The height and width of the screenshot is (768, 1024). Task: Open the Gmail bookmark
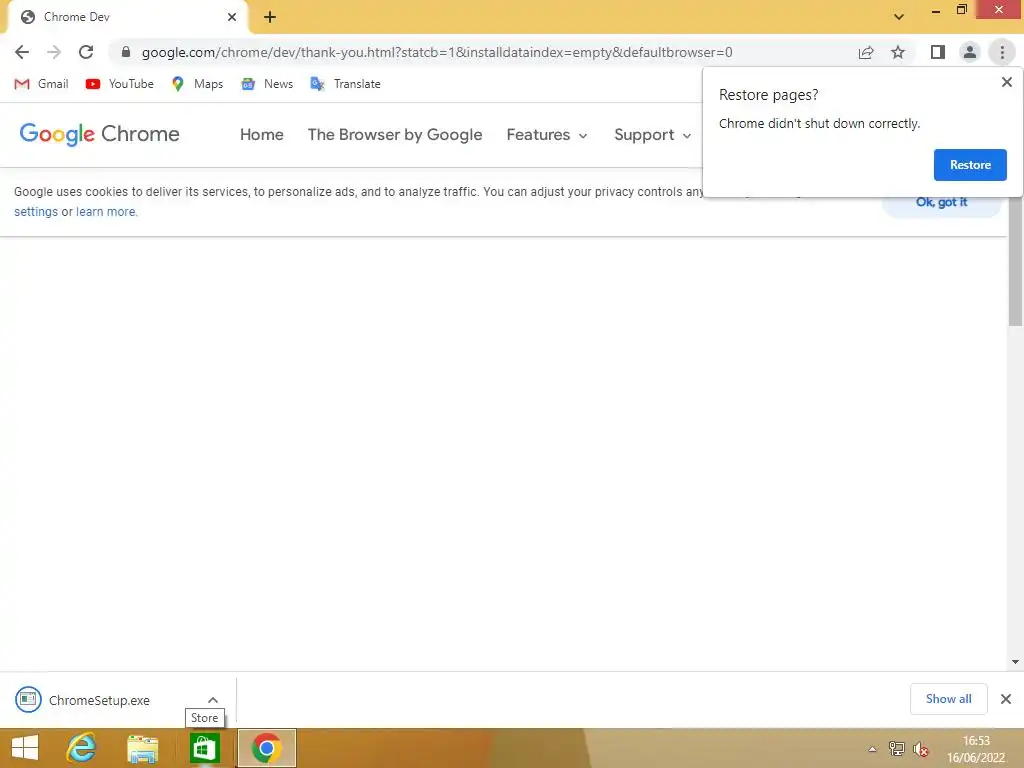pyautogui.click(x=41, y=84)
